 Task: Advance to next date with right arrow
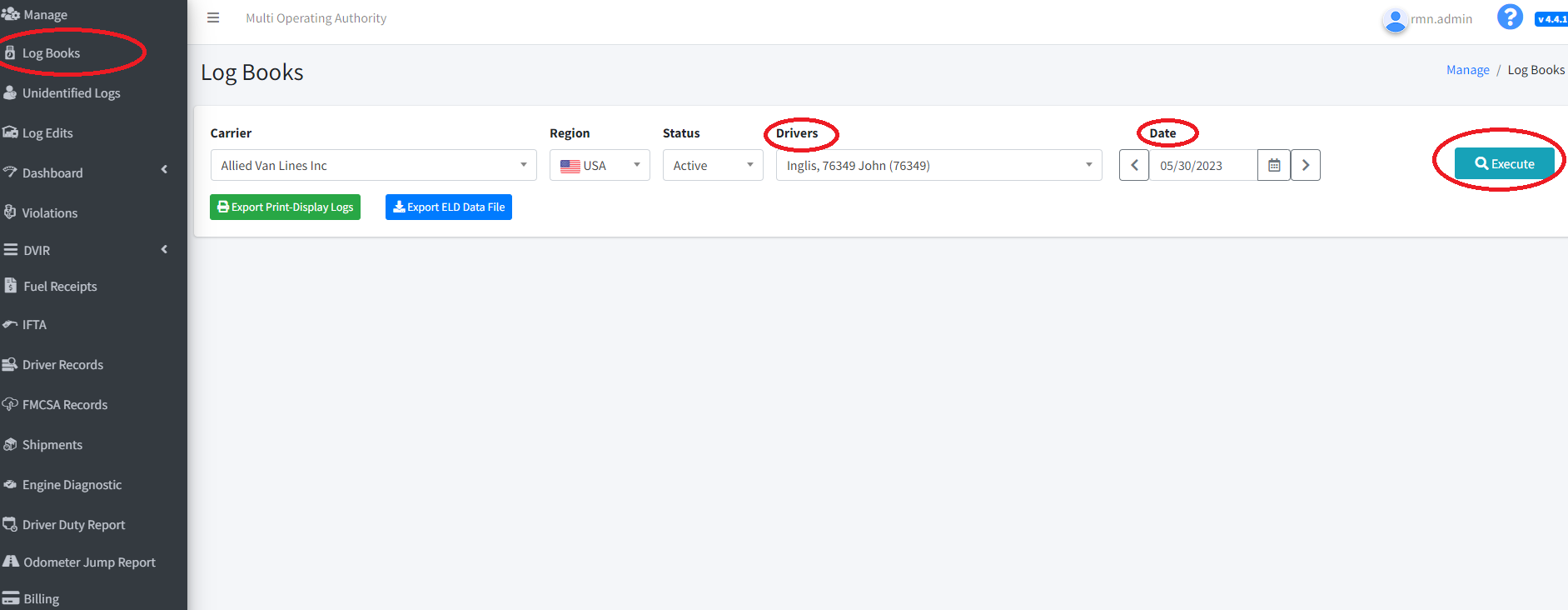click(1305, 165)
